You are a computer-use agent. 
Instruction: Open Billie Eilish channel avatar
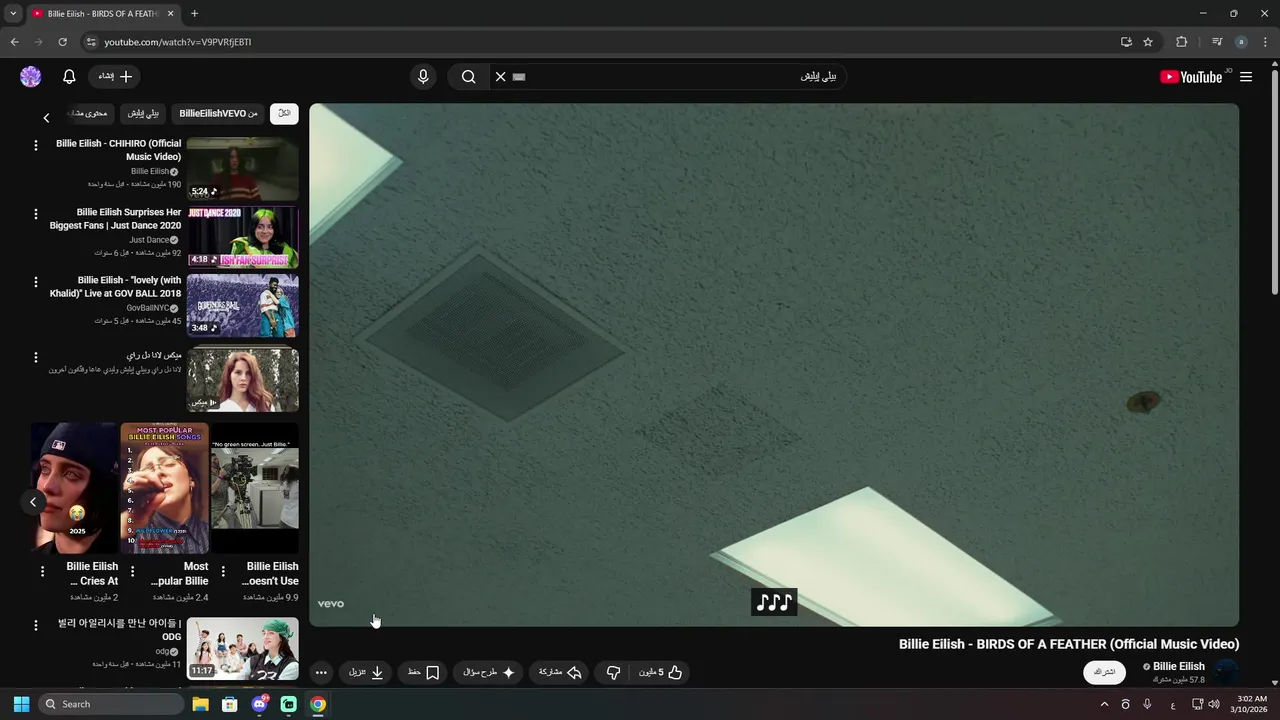[x=1226, y=672]
